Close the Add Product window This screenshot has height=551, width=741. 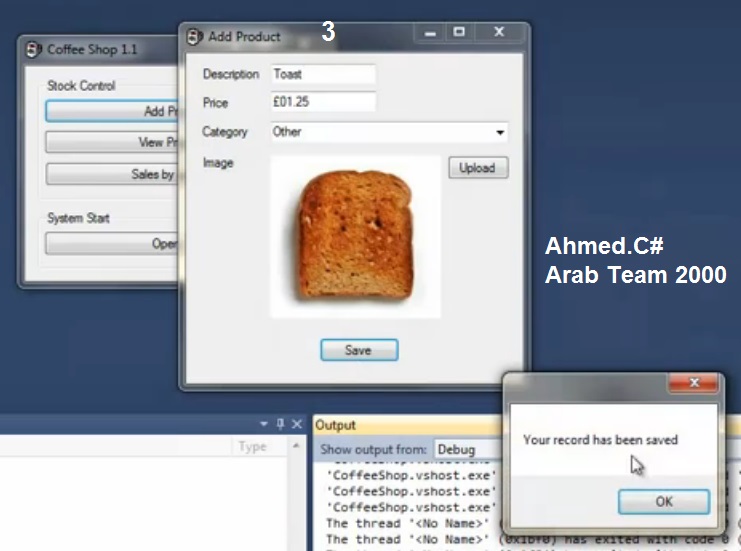(x=499, y=32)
